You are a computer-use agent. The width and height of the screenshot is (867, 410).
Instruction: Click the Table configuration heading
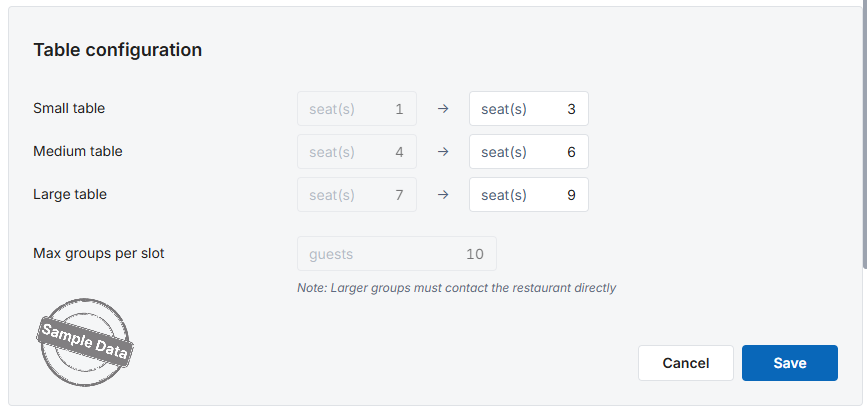(x=118, y=50)
